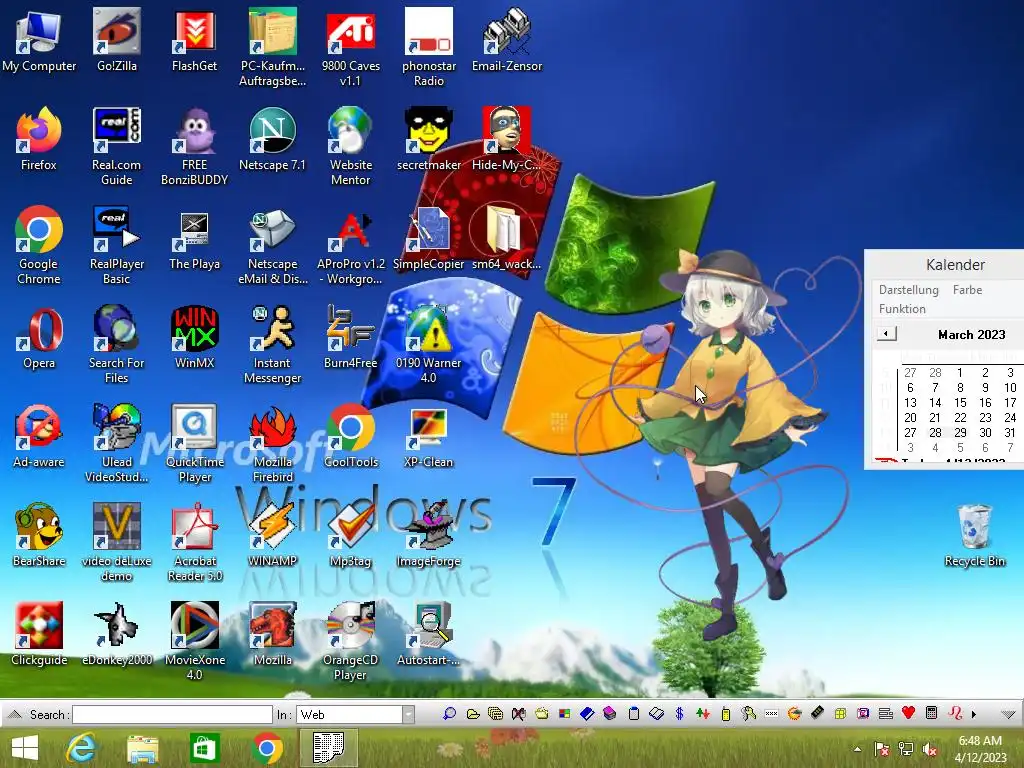This screenshot has width=1024, height=768.
Task: Launch Acrobat Reader 5.0 icon
Action: click(195, 542)
